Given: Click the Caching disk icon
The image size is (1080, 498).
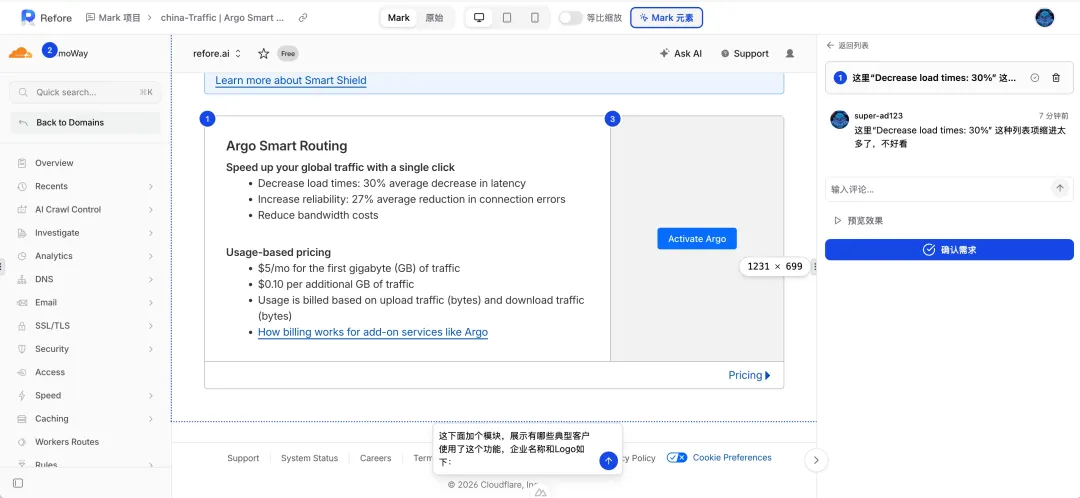Looking at the screenshot, I should pos(22,419).
